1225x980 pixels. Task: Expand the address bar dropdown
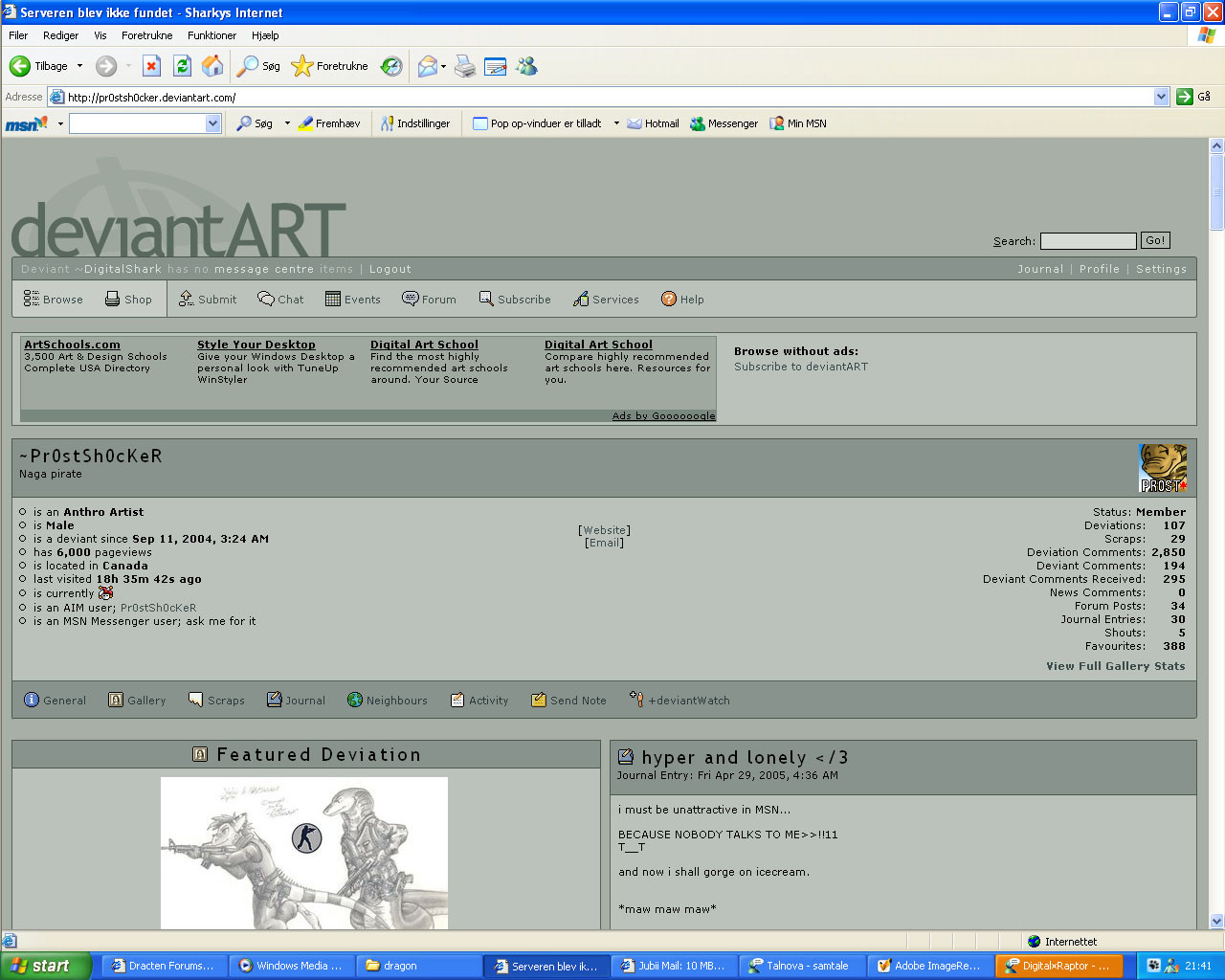click(1161, 97)
